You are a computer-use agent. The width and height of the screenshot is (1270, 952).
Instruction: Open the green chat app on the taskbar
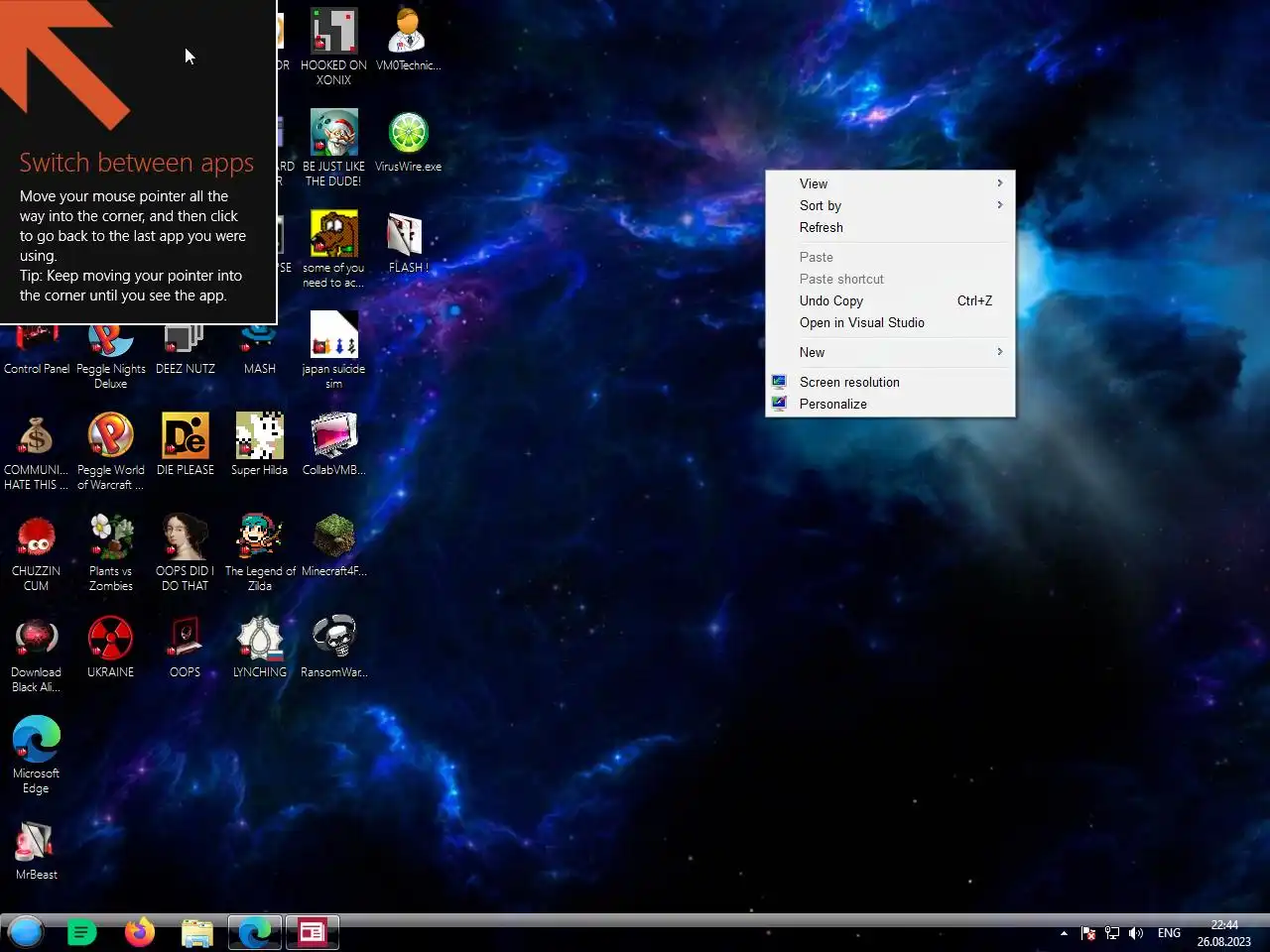pos(82,932)
